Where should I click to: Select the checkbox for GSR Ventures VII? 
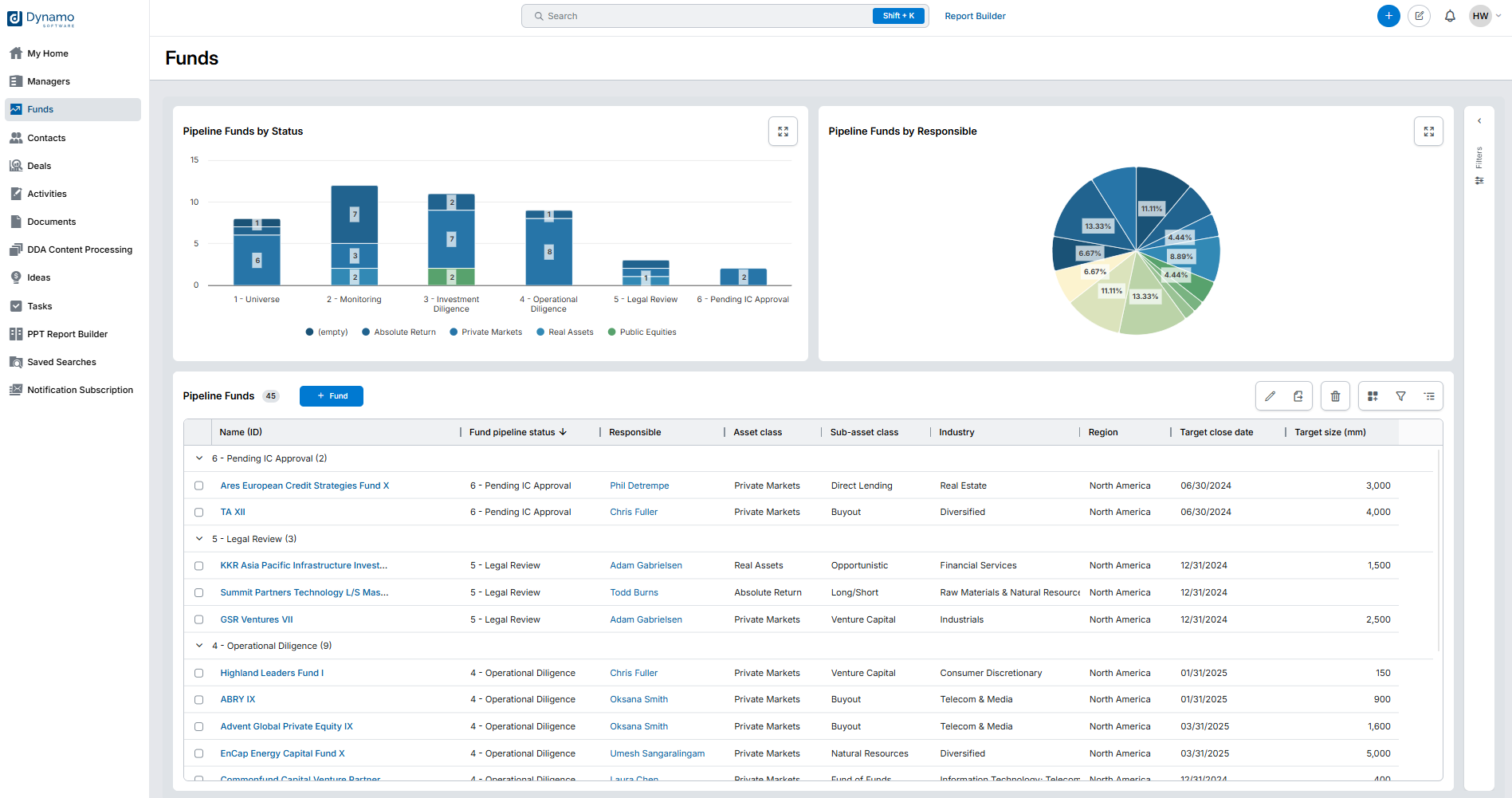tap(199, 619)
